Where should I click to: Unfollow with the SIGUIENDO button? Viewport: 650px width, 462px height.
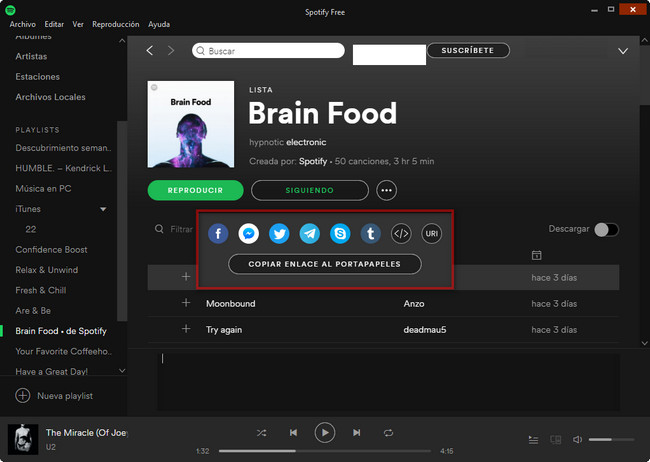click(310, 190)
